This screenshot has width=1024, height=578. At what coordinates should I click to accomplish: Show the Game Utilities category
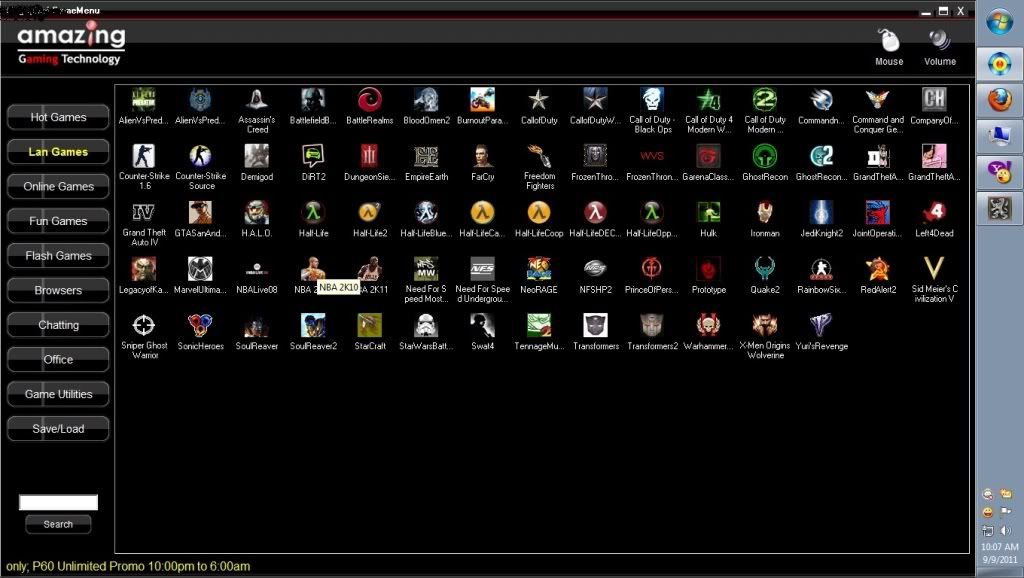coord(58,394)
